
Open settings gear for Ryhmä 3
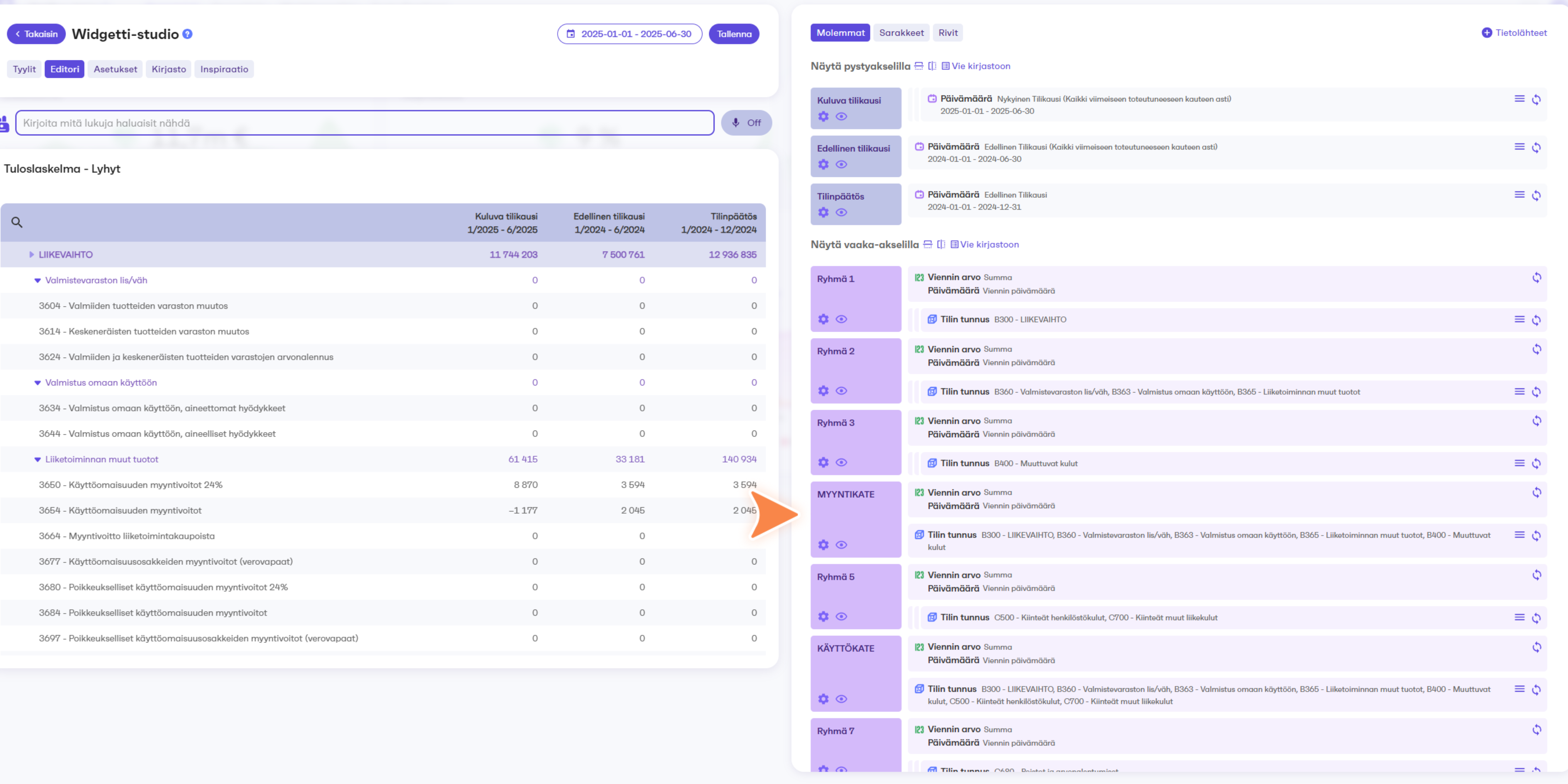click(x=823, y=463)
